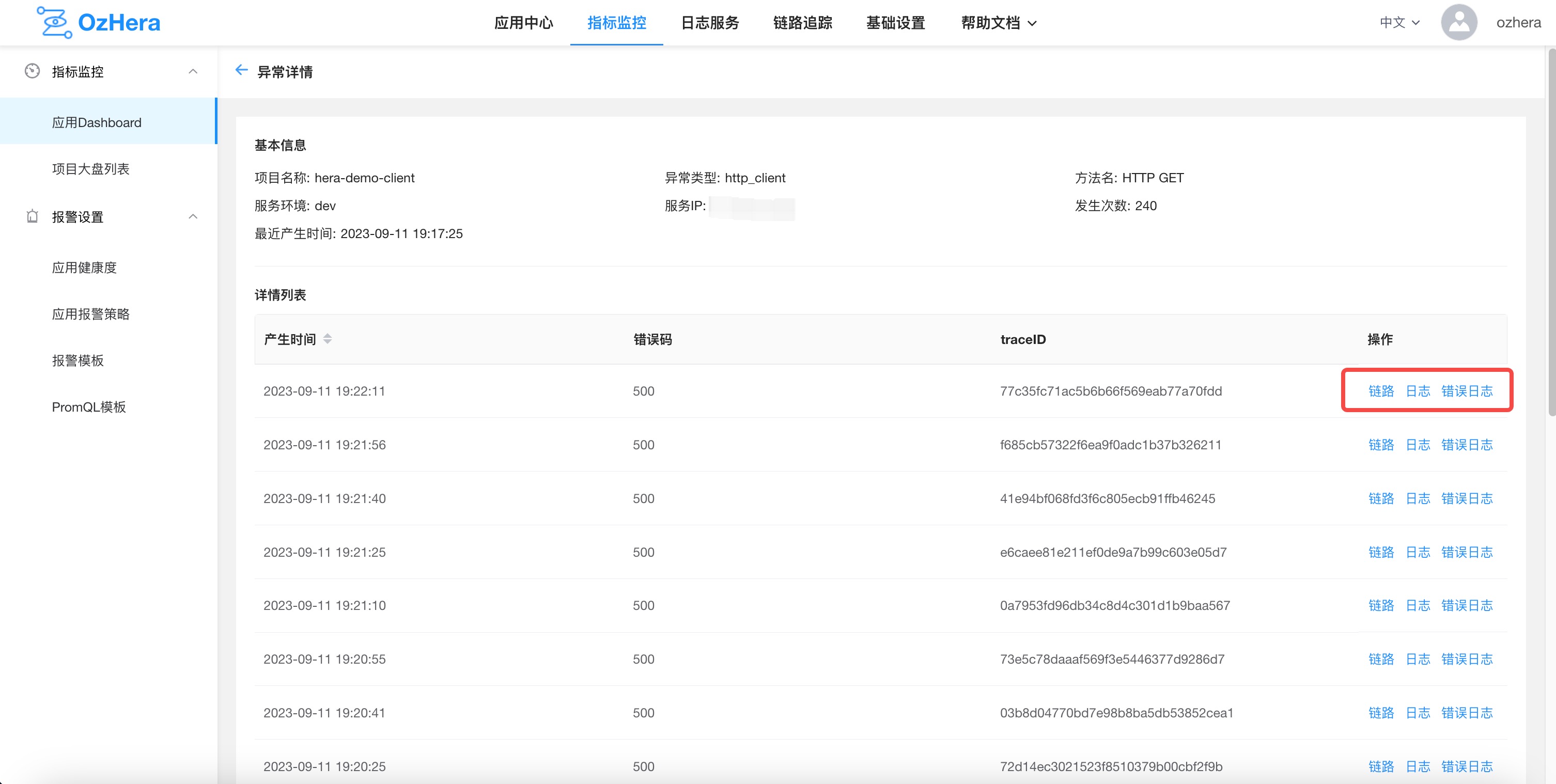
Task: Click 链路 for the 19:20:41 row
Action: pyautogui.click(x=1381, y=713)
